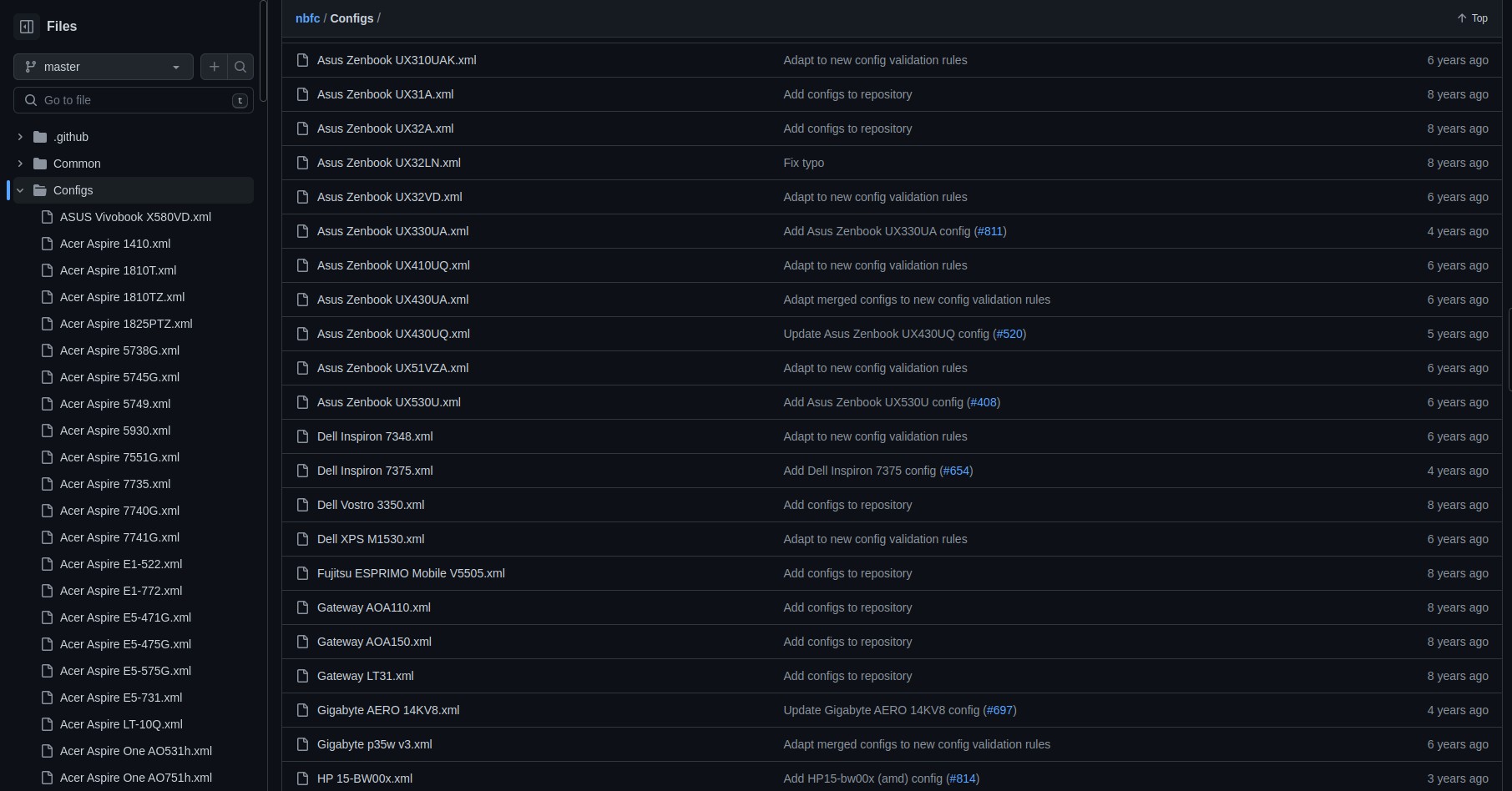Image resolution: width=1512 pixels, height=791 pixels.
Task: Click file icon beside Acer Aspire 5930.xml
Action: point(47,431)
